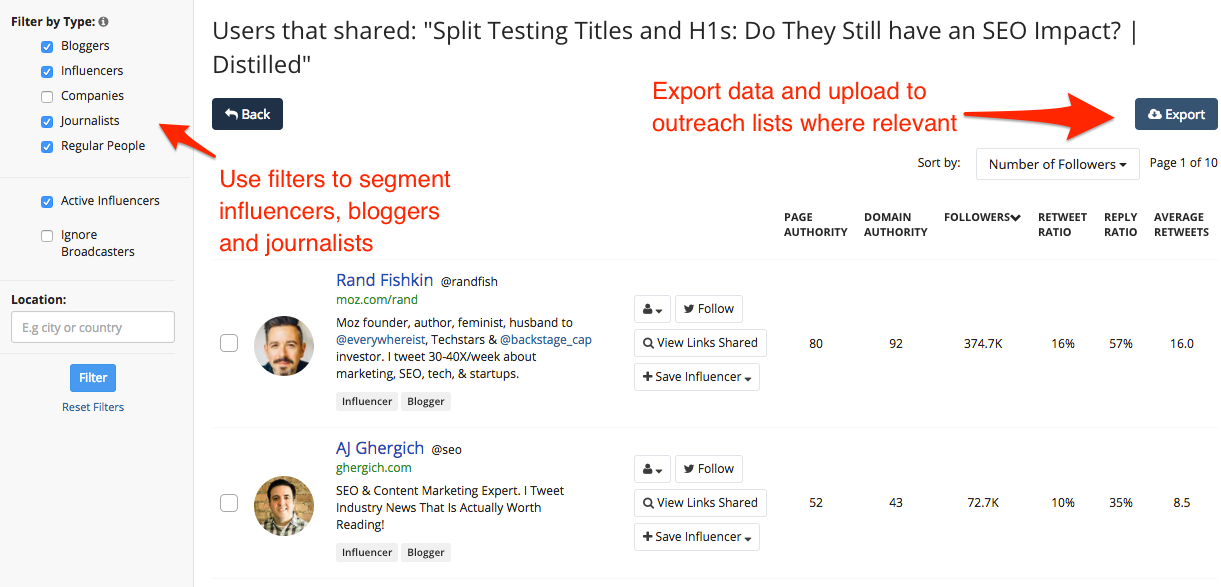
Task: Click Export button with cloud icon
Action: coord(1176,114)
